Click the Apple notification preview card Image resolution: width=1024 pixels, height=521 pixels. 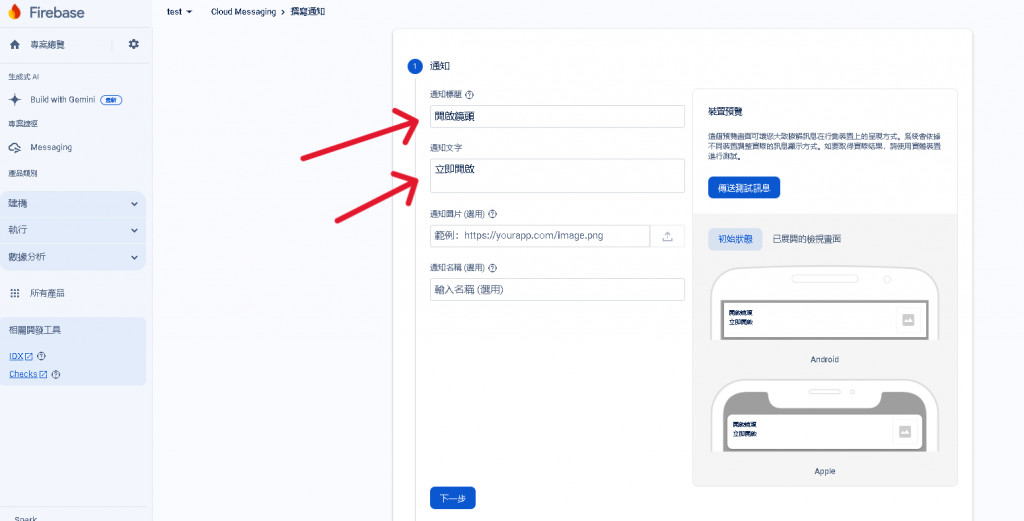tap(824, 432)
